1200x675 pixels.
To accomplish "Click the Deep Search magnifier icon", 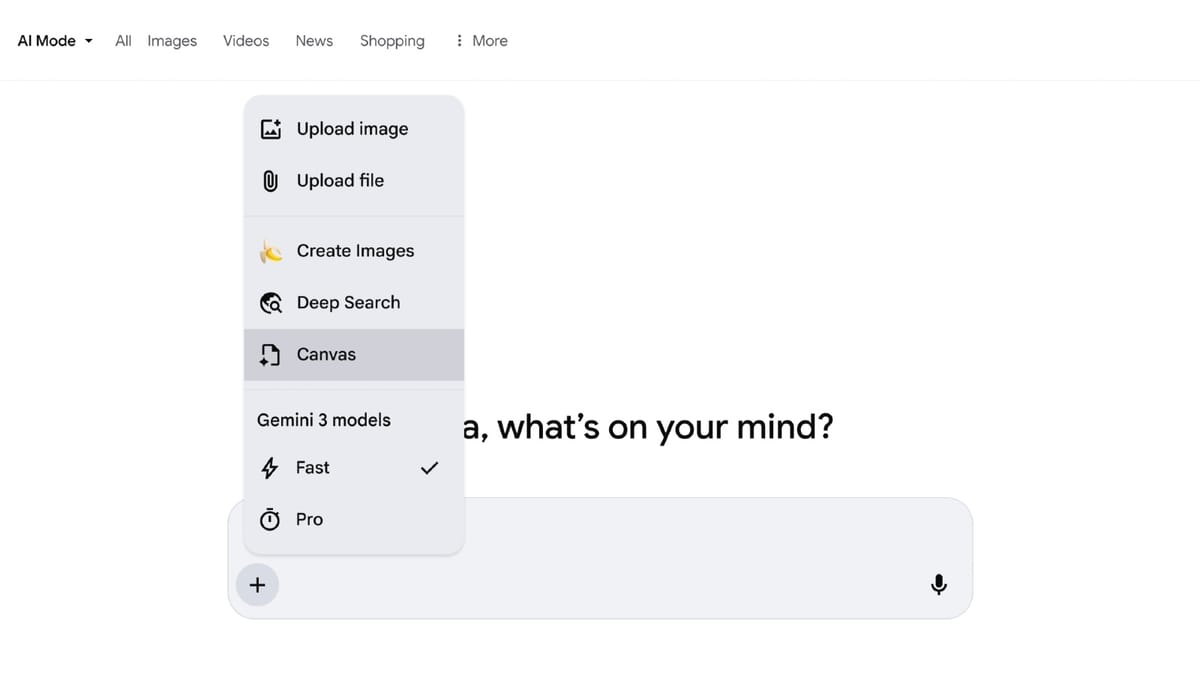I will click(270, 302).
